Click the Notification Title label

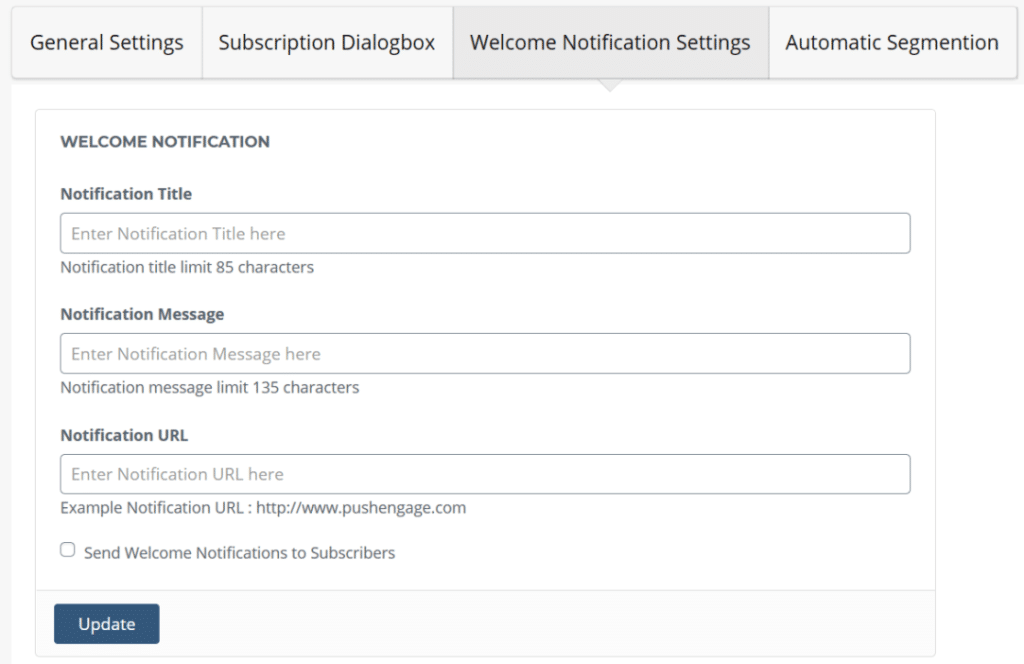pyautogui.click(x=126, y=193)
